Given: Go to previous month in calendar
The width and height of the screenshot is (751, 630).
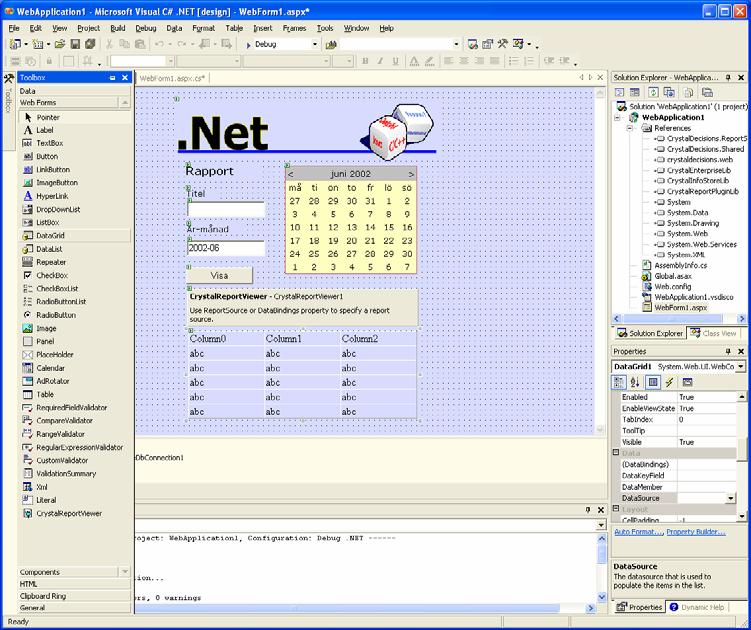Looking at the screenshot, I should click(x=291, y=174).
